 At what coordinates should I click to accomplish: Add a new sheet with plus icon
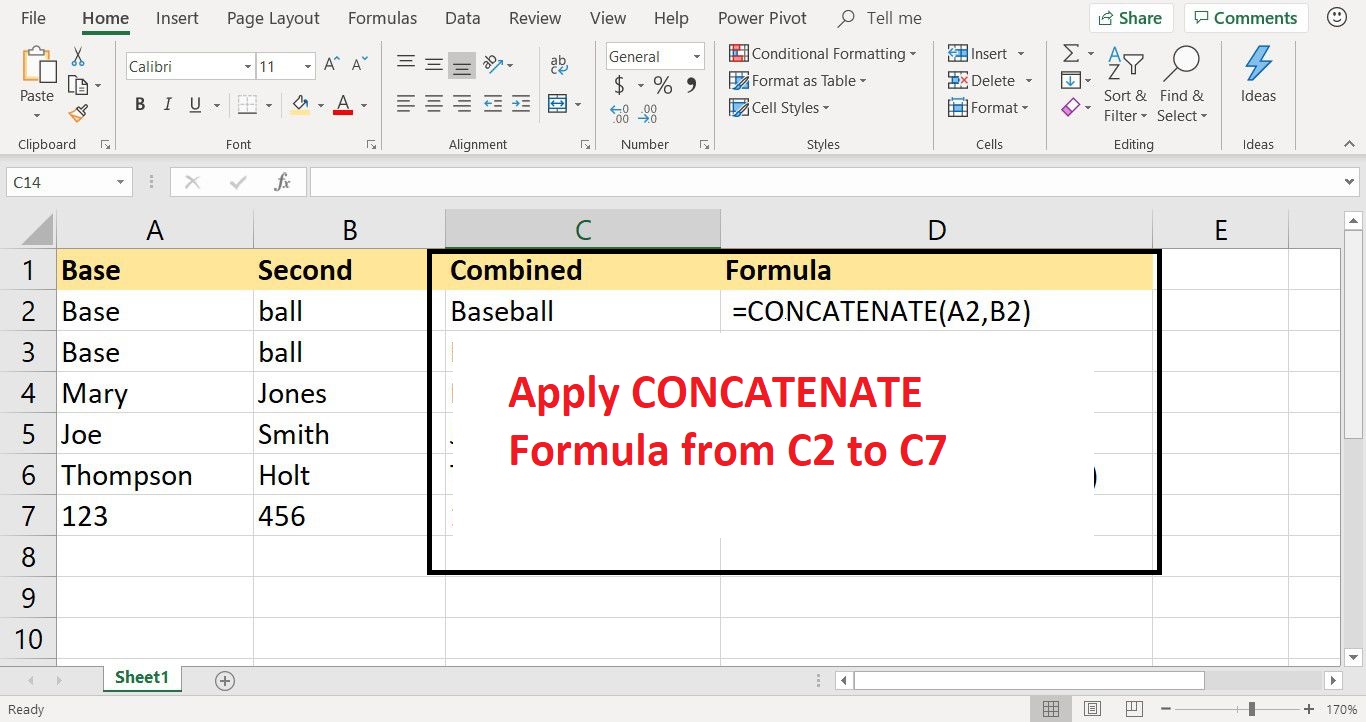(x=225, y=681)
